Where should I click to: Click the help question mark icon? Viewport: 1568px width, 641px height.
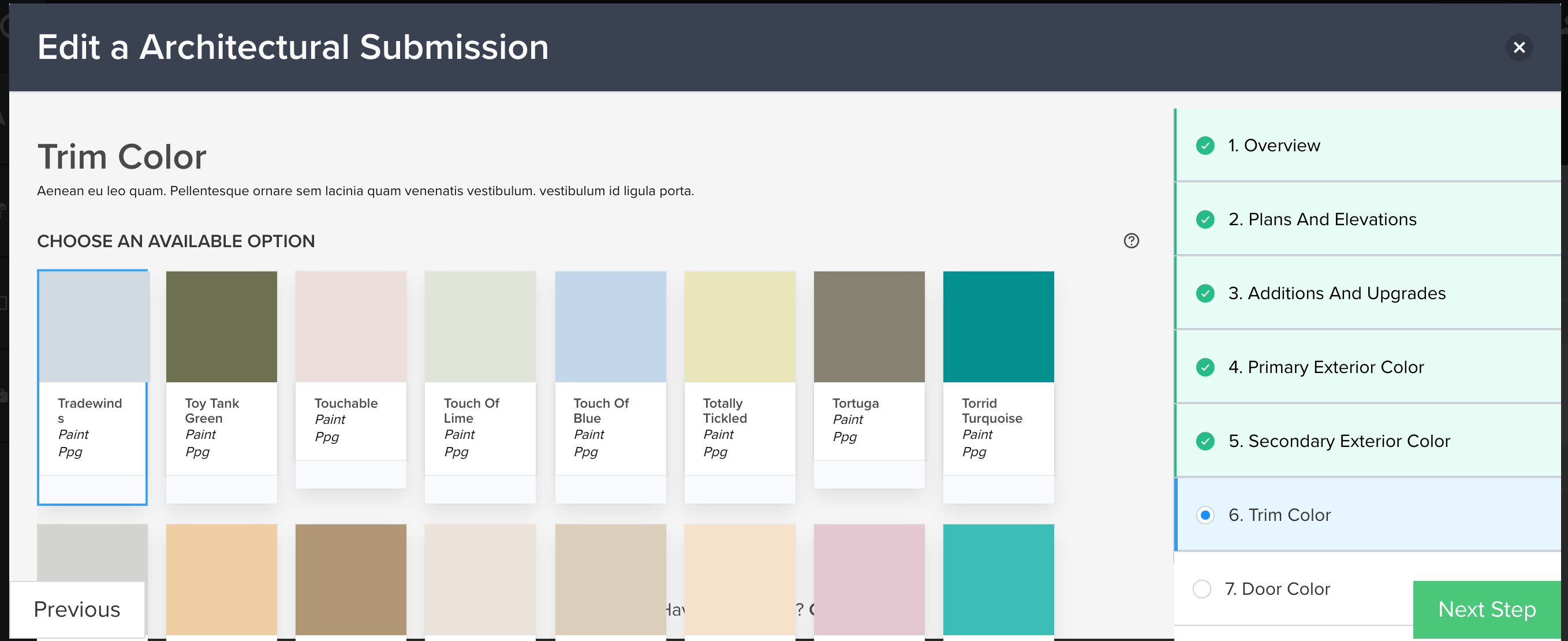(x=1131, y=241)
